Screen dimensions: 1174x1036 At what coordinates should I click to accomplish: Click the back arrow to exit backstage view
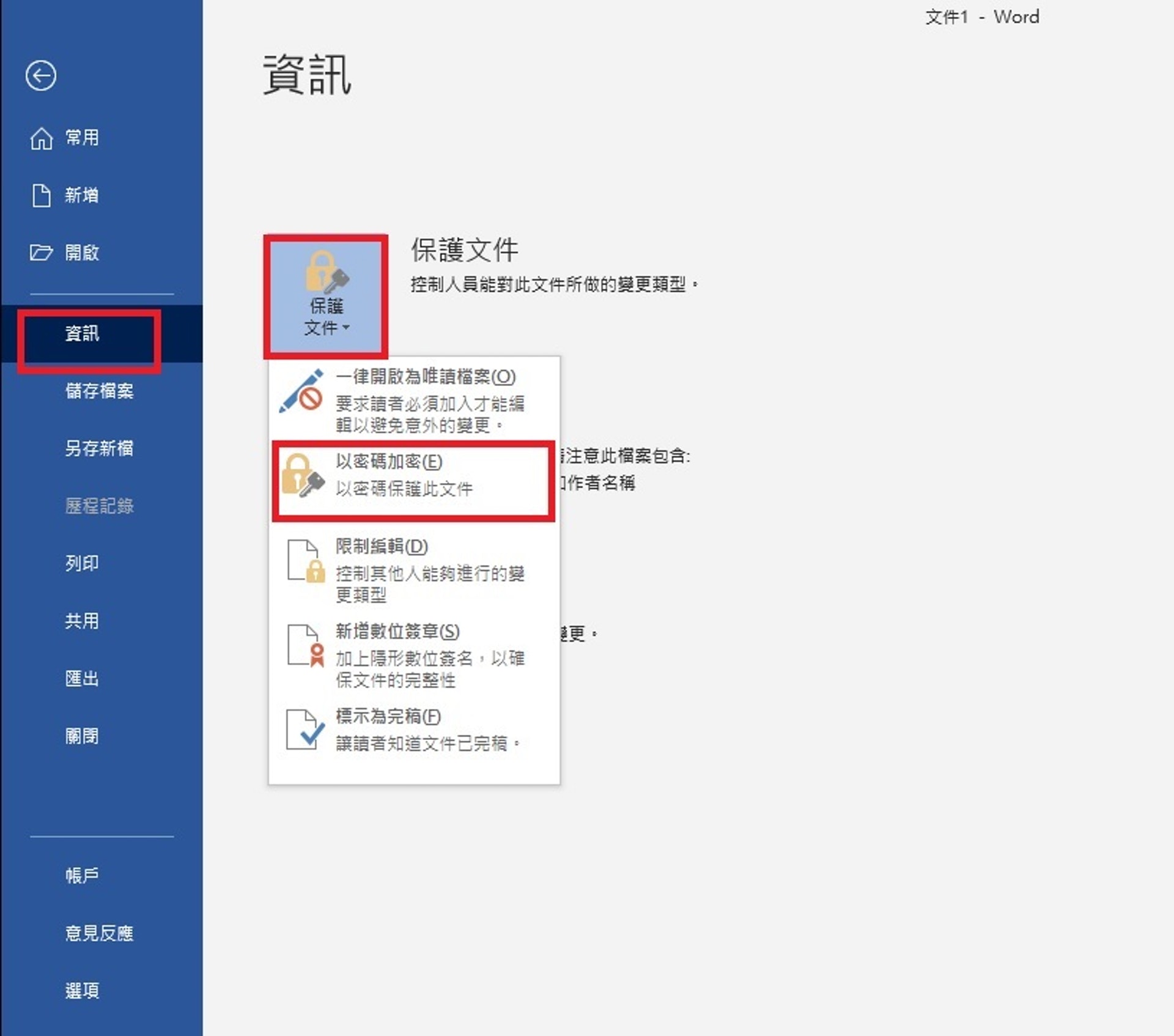tap(40, 76)
